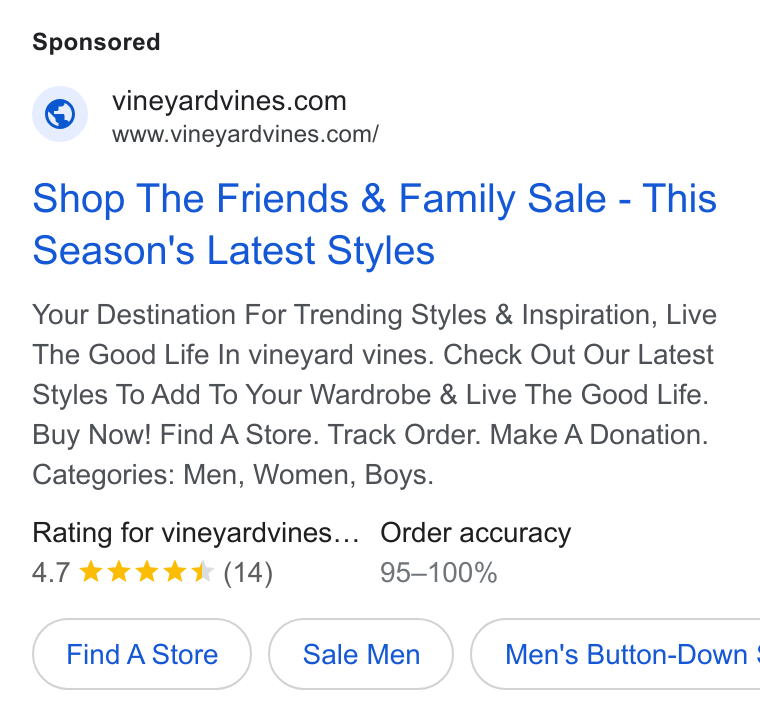
Task: Click the first gold rating star
Action: pos(91,571)
